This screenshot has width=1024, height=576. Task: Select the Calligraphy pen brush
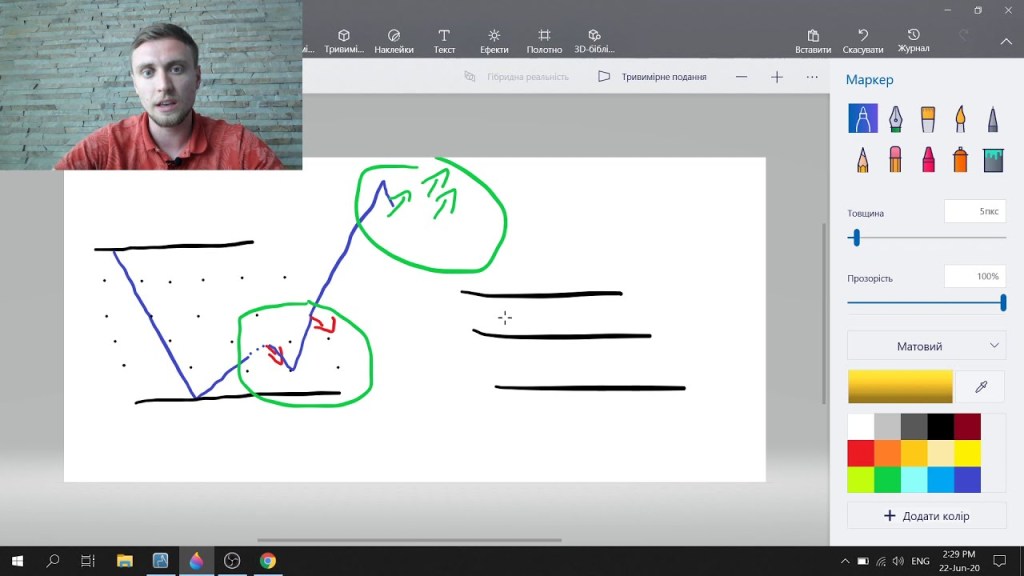coord(895,119)
